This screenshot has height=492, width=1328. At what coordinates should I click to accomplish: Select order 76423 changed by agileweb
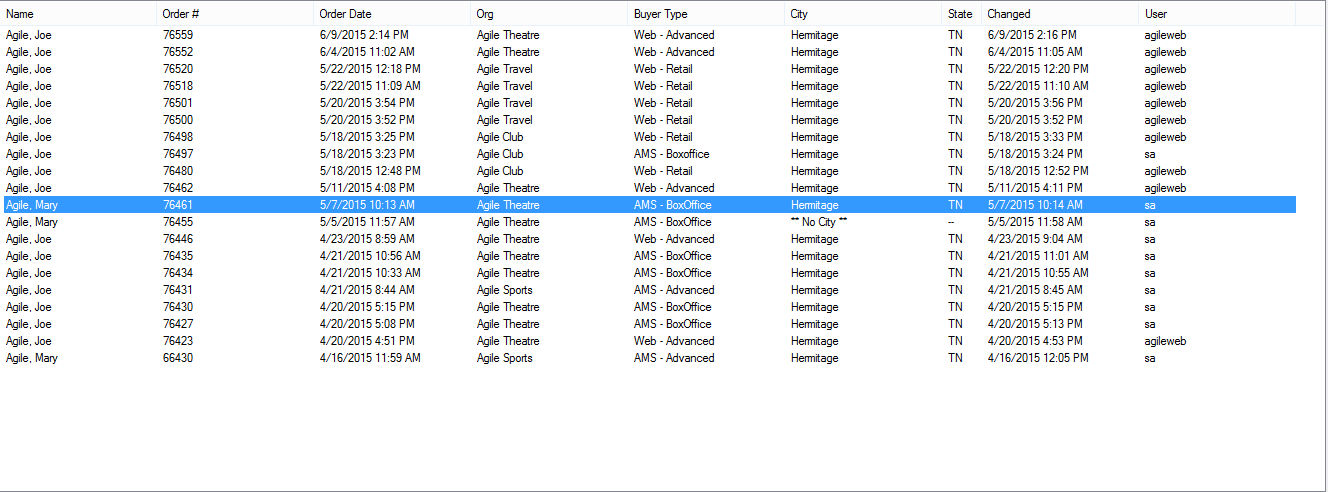[x=648, y=341]
